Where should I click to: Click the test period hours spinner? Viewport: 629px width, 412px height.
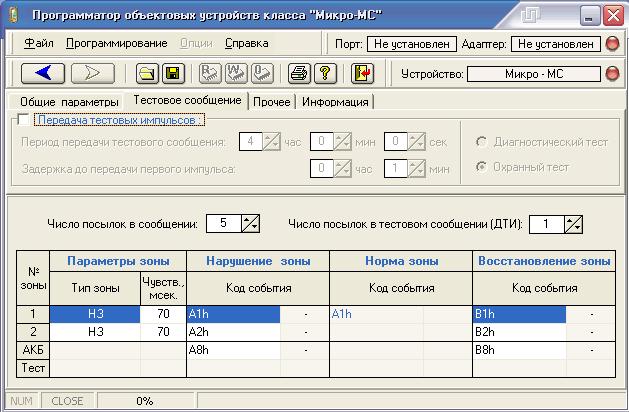point(272,141)
